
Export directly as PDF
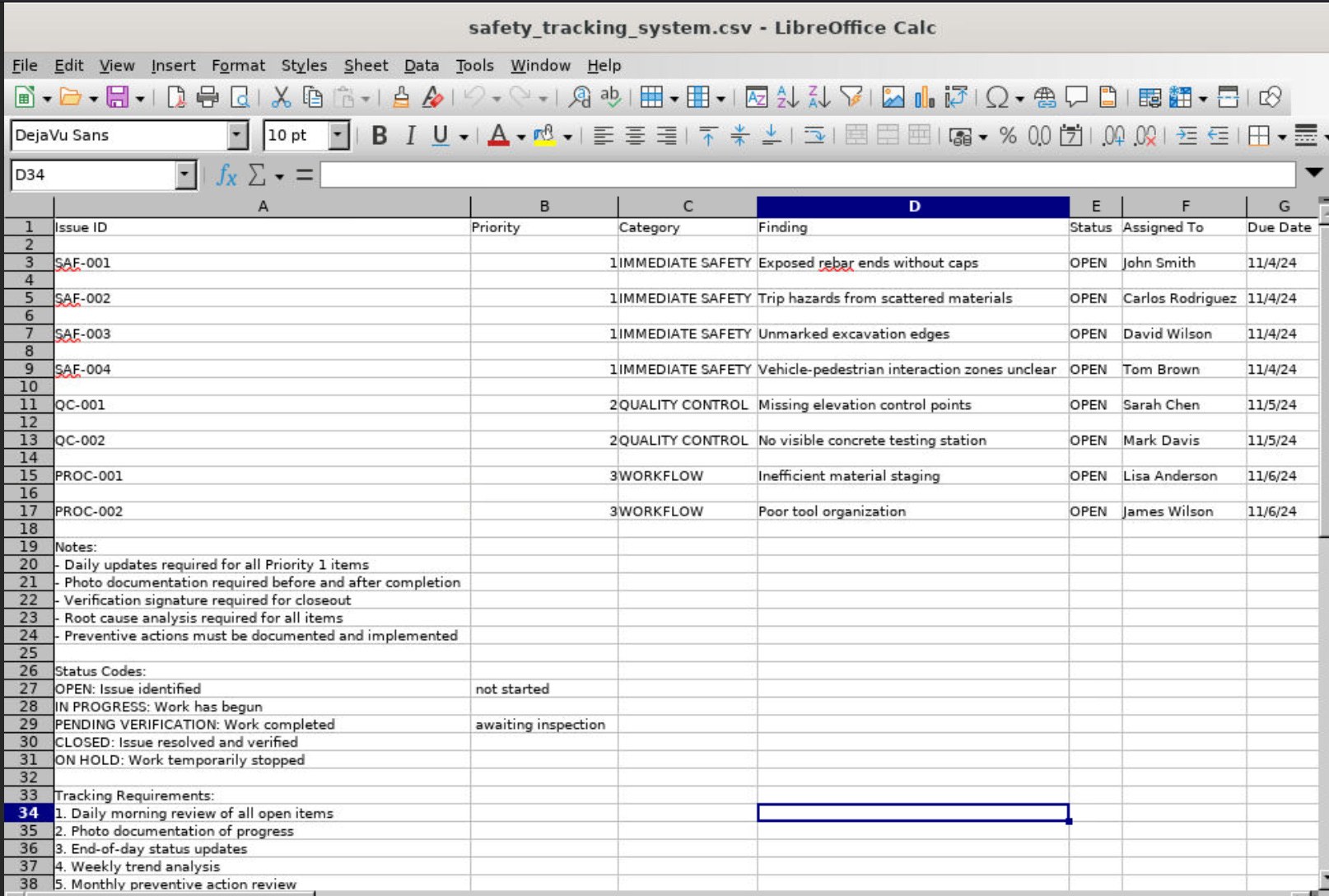pyautogui.click(x=175, y=97)
